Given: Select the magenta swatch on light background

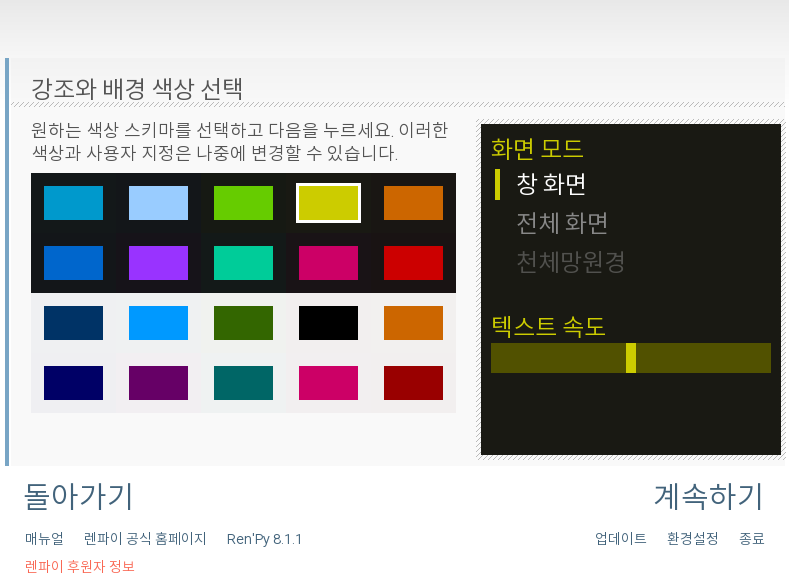Looking at the screenshot, I should click(329, 383).
